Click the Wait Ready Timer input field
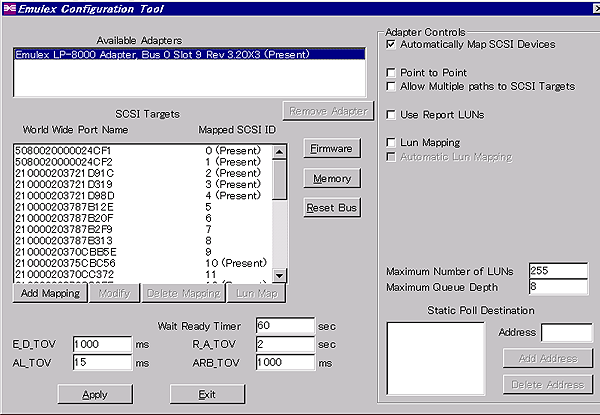Image resolution: width=600 pixels, height=415 pixels. [x=285, y=325]
